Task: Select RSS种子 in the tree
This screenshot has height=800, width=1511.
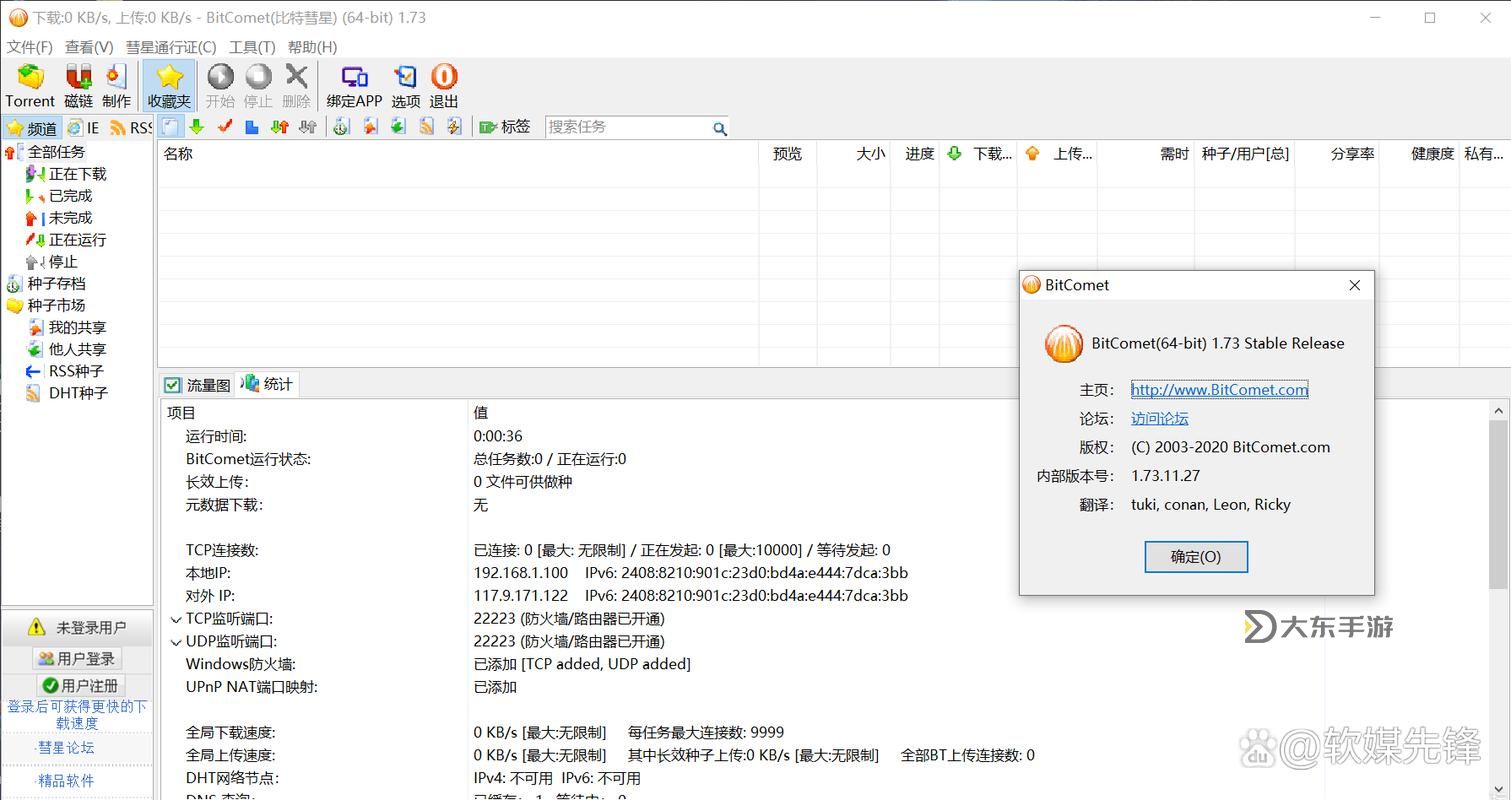Action: 76,371
